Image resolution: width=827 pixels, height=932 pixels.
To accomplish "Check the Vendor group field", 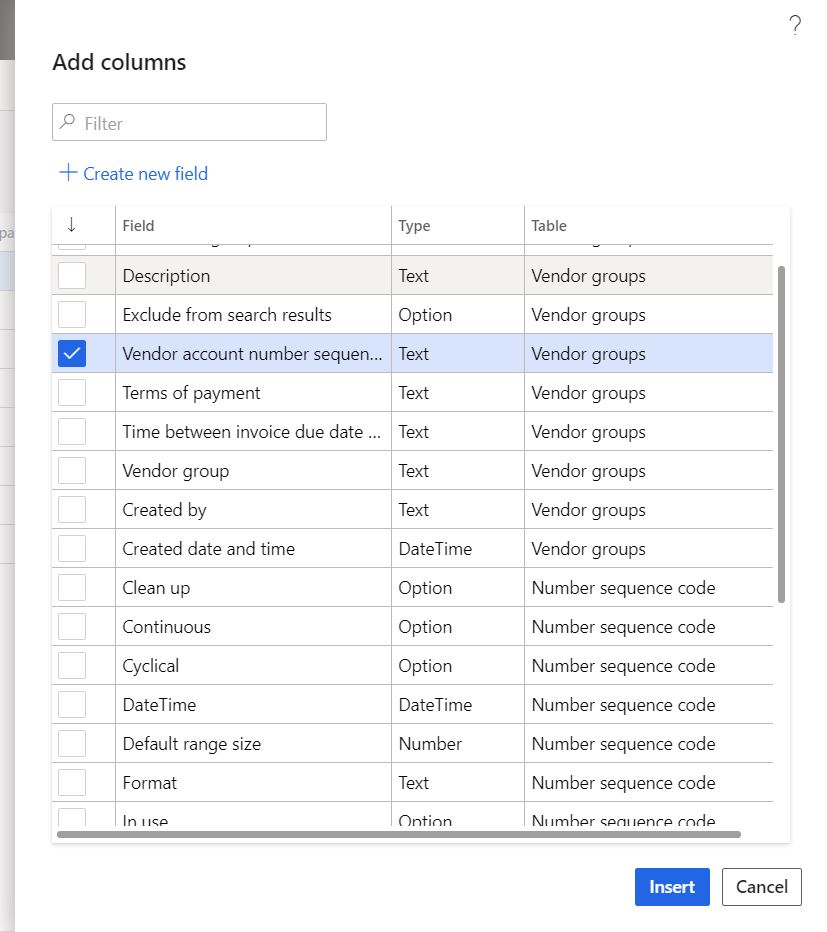I will 70,470.
